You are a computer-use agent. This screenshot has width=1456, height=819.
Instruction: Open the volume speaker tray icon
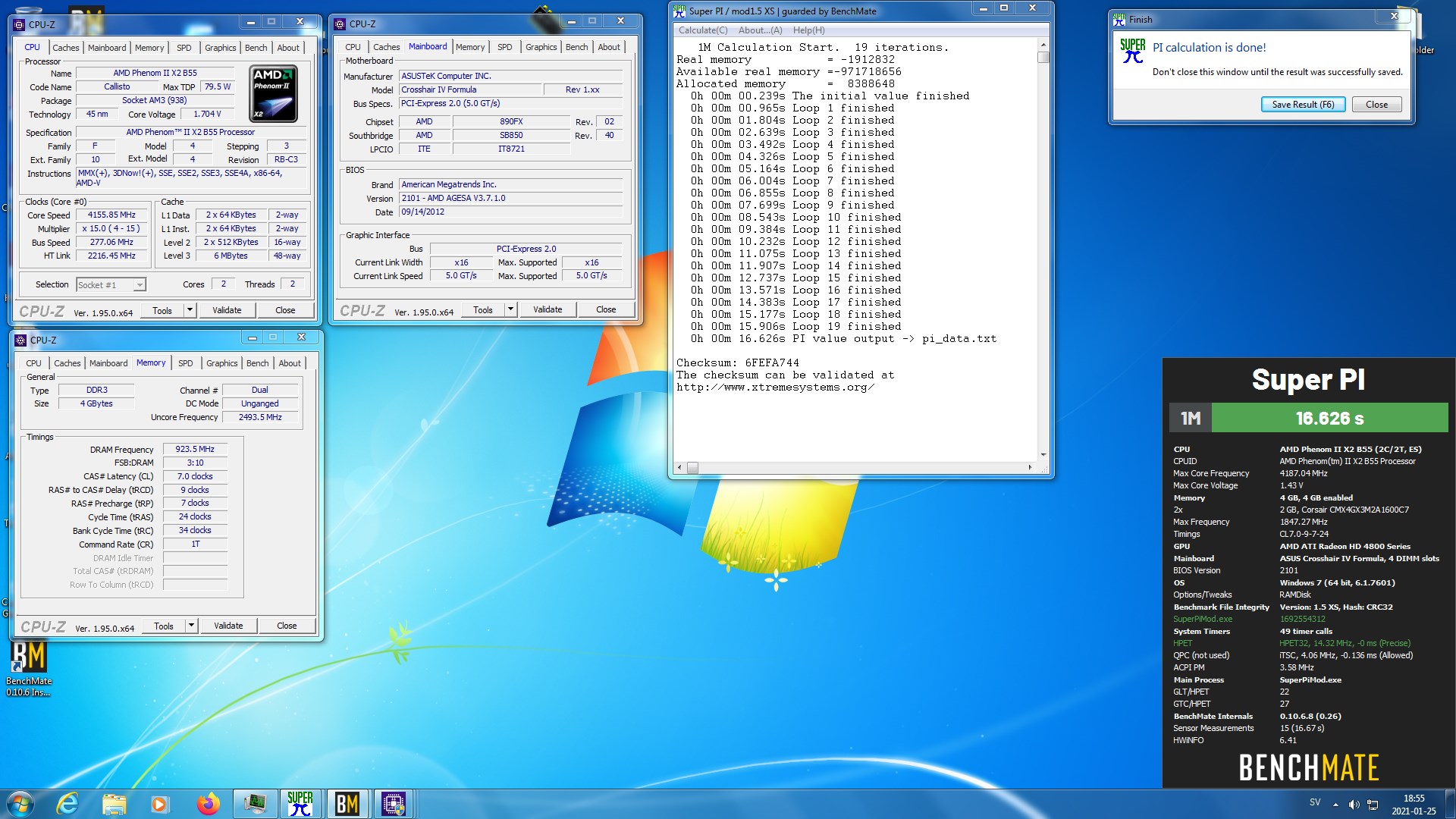click(x=1354, y=805)
